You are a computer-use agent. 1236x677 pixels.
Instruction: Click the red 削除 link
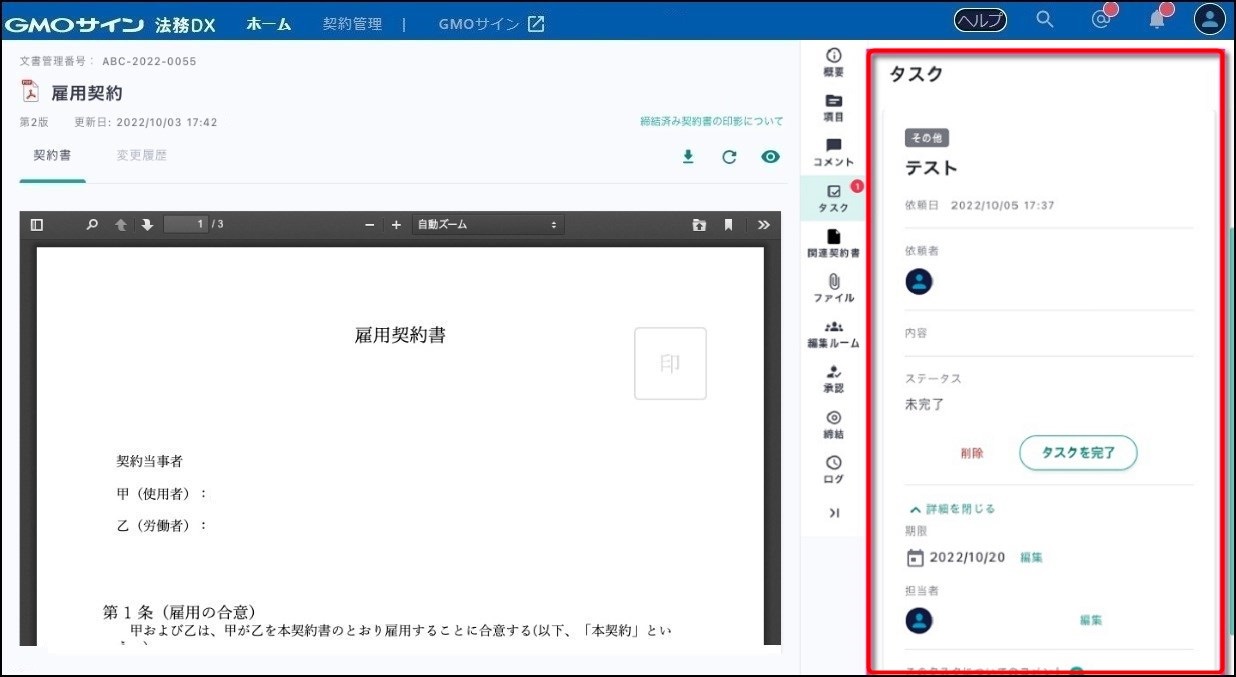click(971, 453)
